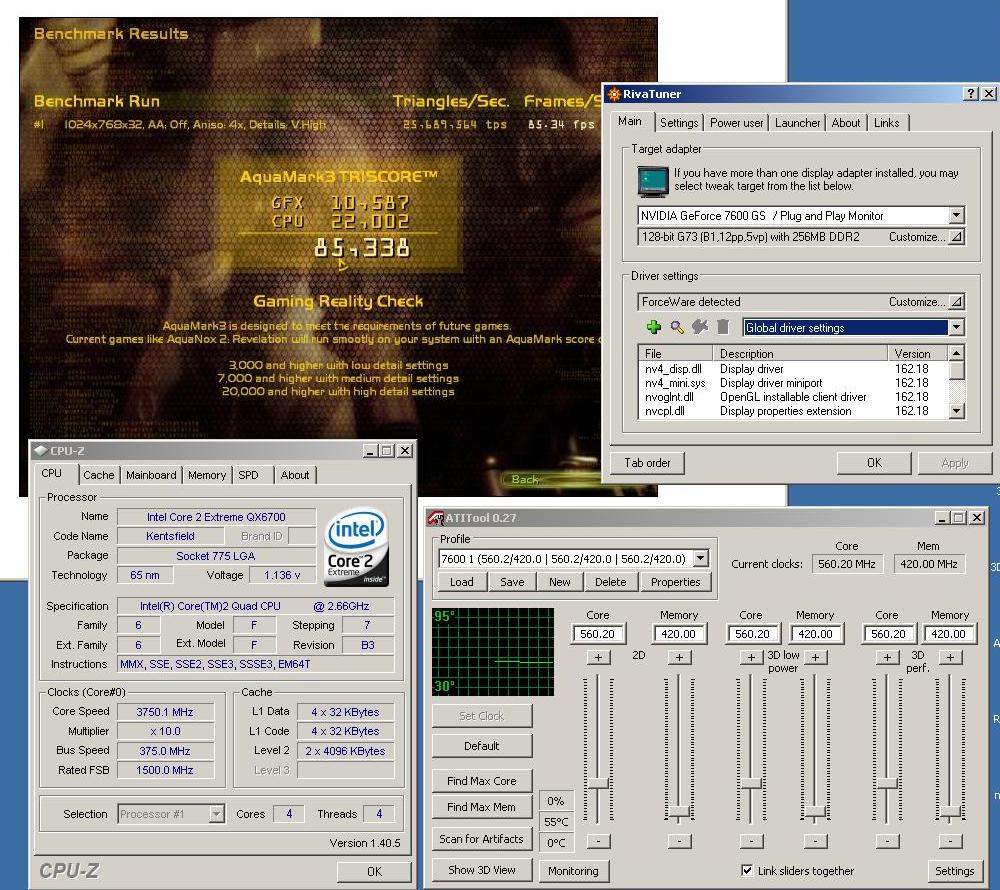The image size is (1000, 890).
Task: Click the New profile button in ATITool
Action: click(559, 582)
